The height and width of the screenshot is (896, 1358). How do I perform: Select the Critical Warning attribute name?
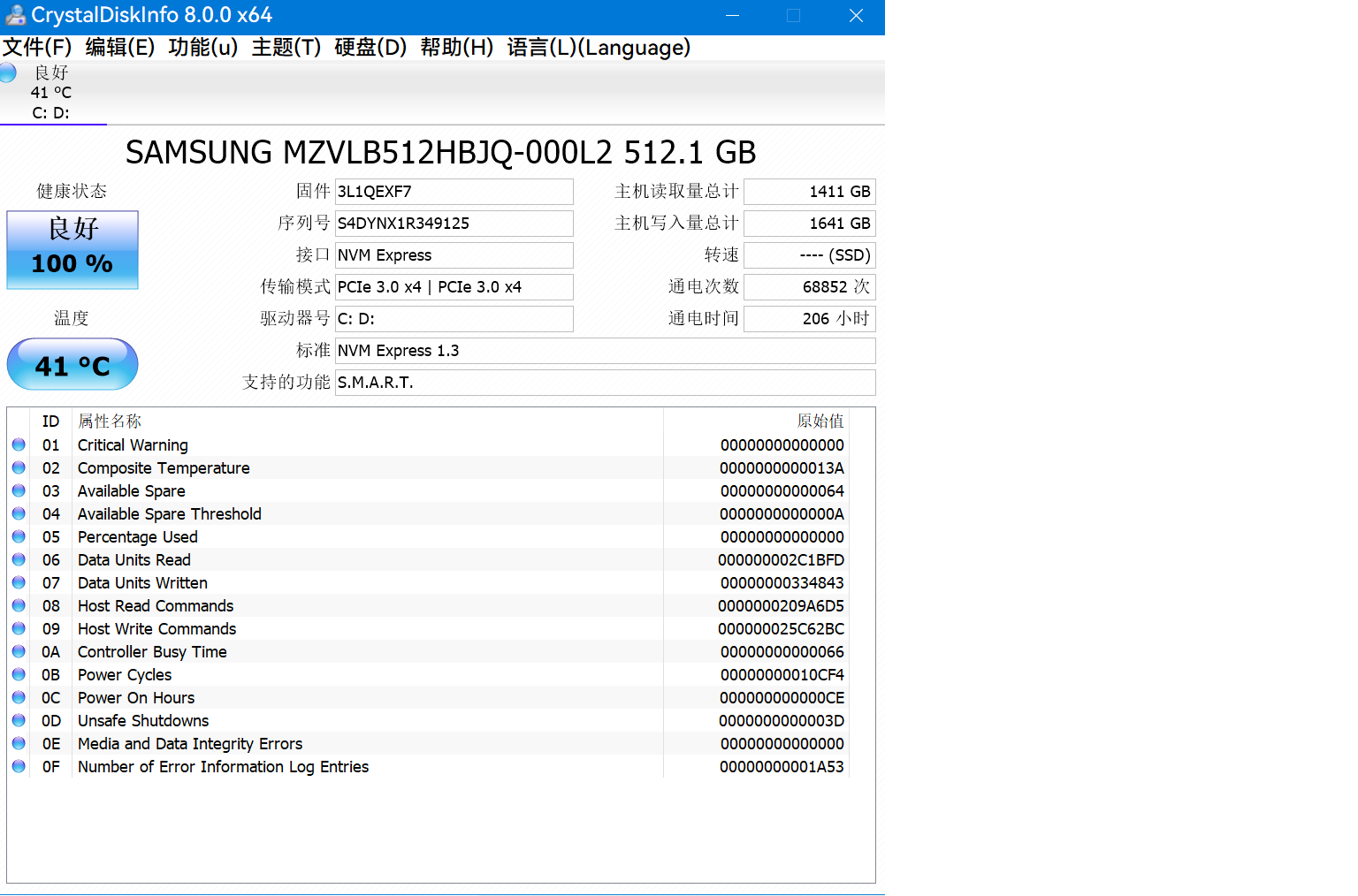133,445
